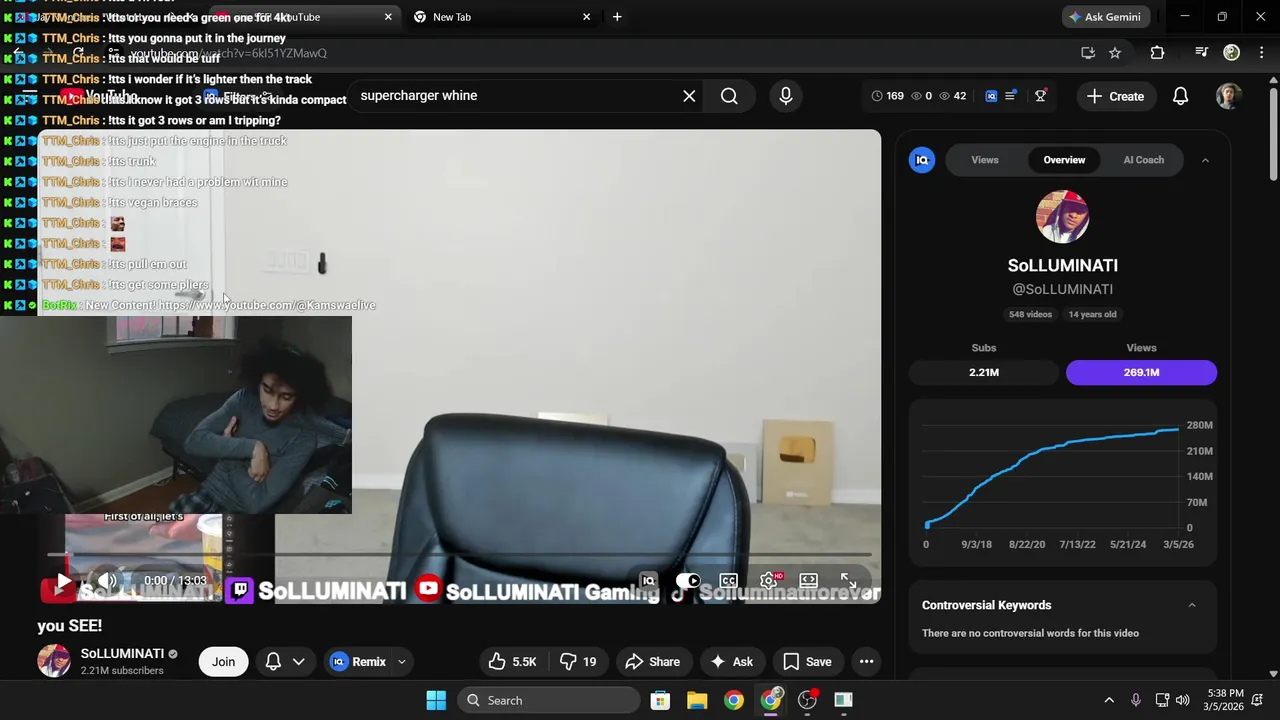The width and height of the screenshot is (1280, 720).
Task: Close the New Tab browser tab
Action: pyautogui.click(x=586, y=17)
